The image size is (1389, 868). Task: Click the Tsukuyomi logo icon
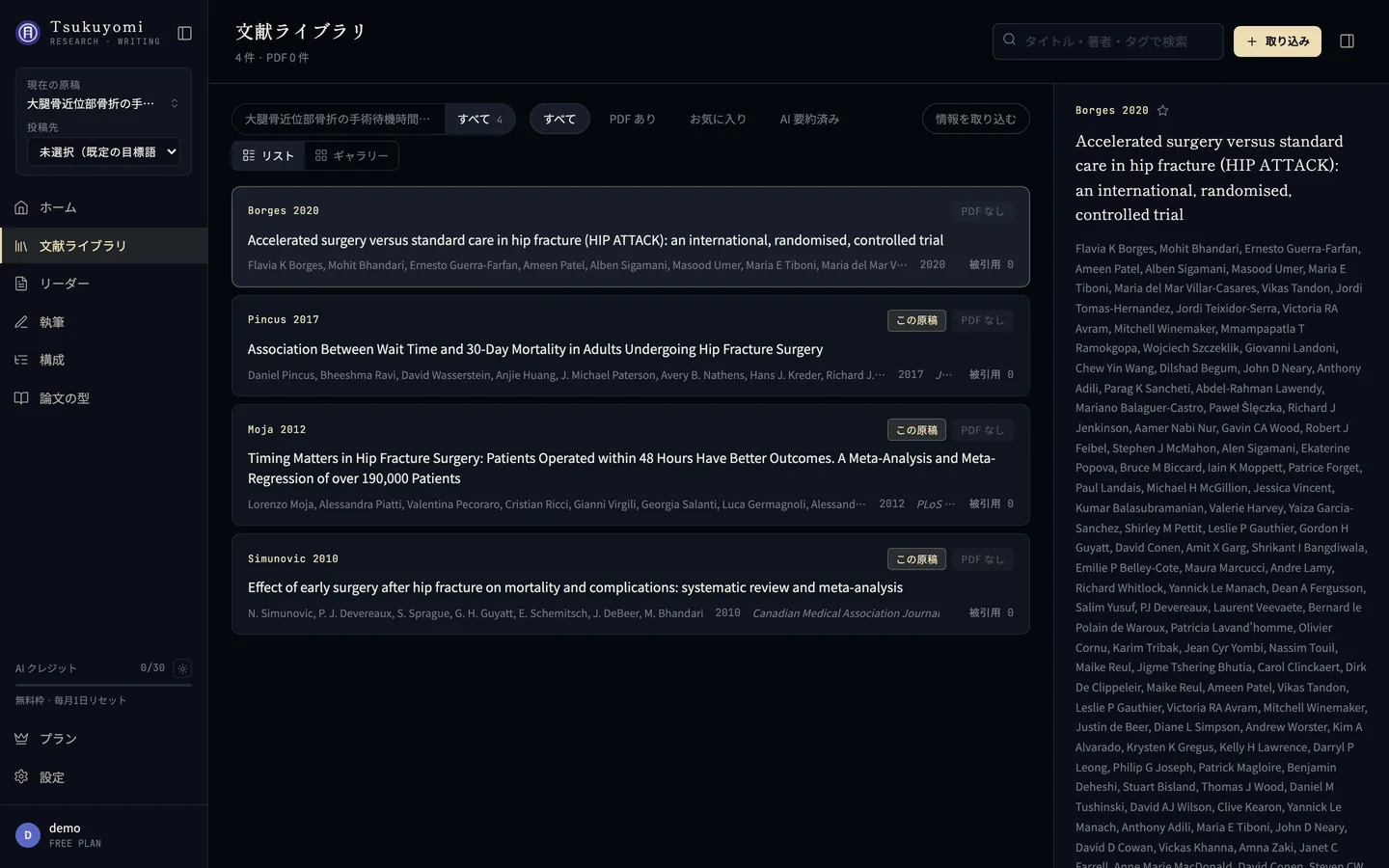coord(28,33)
